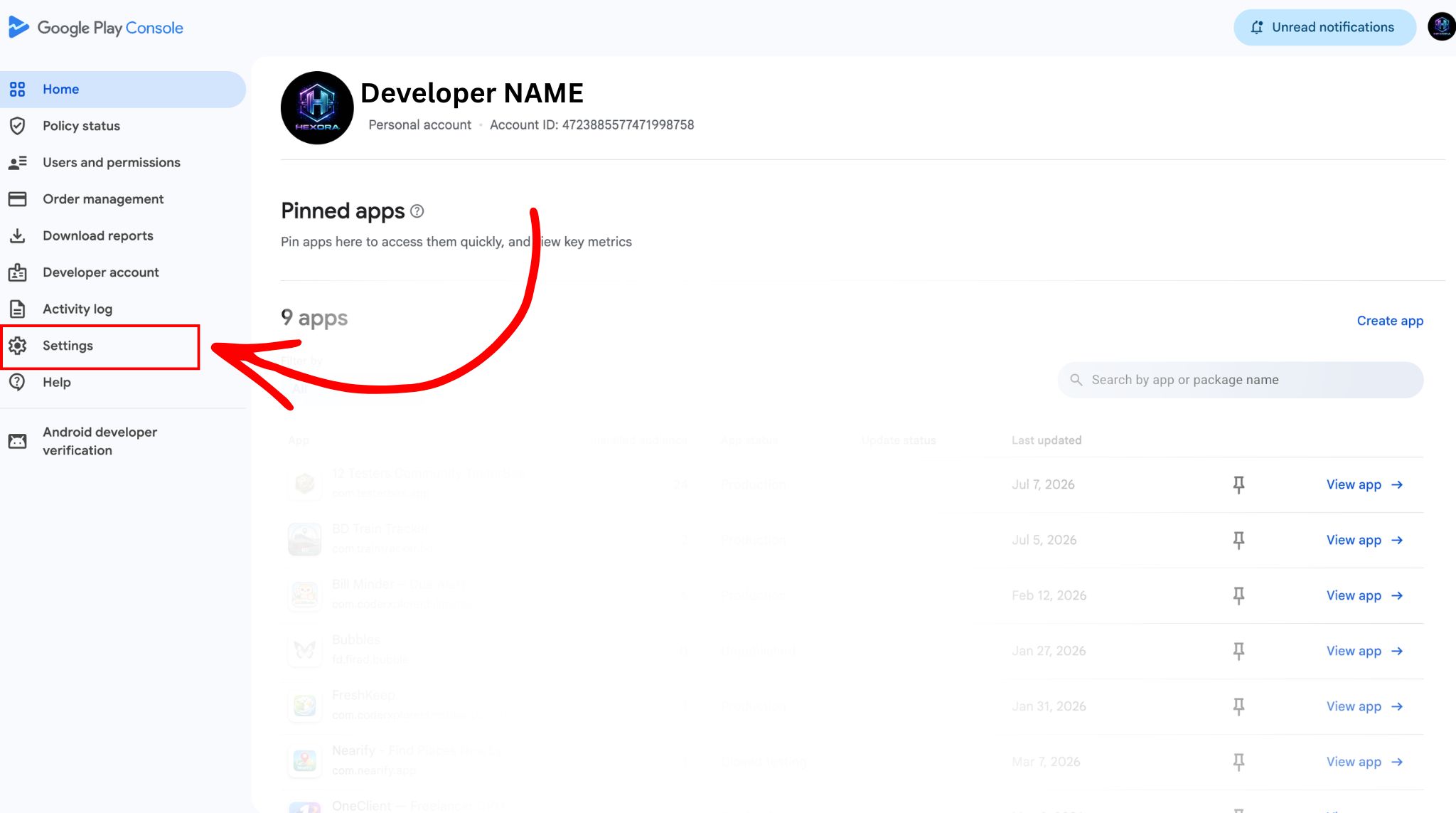Open Policy status via its shield icon
Image resolution: width=1456 pixels, height=813 pixels.
[x=17, y=126]
